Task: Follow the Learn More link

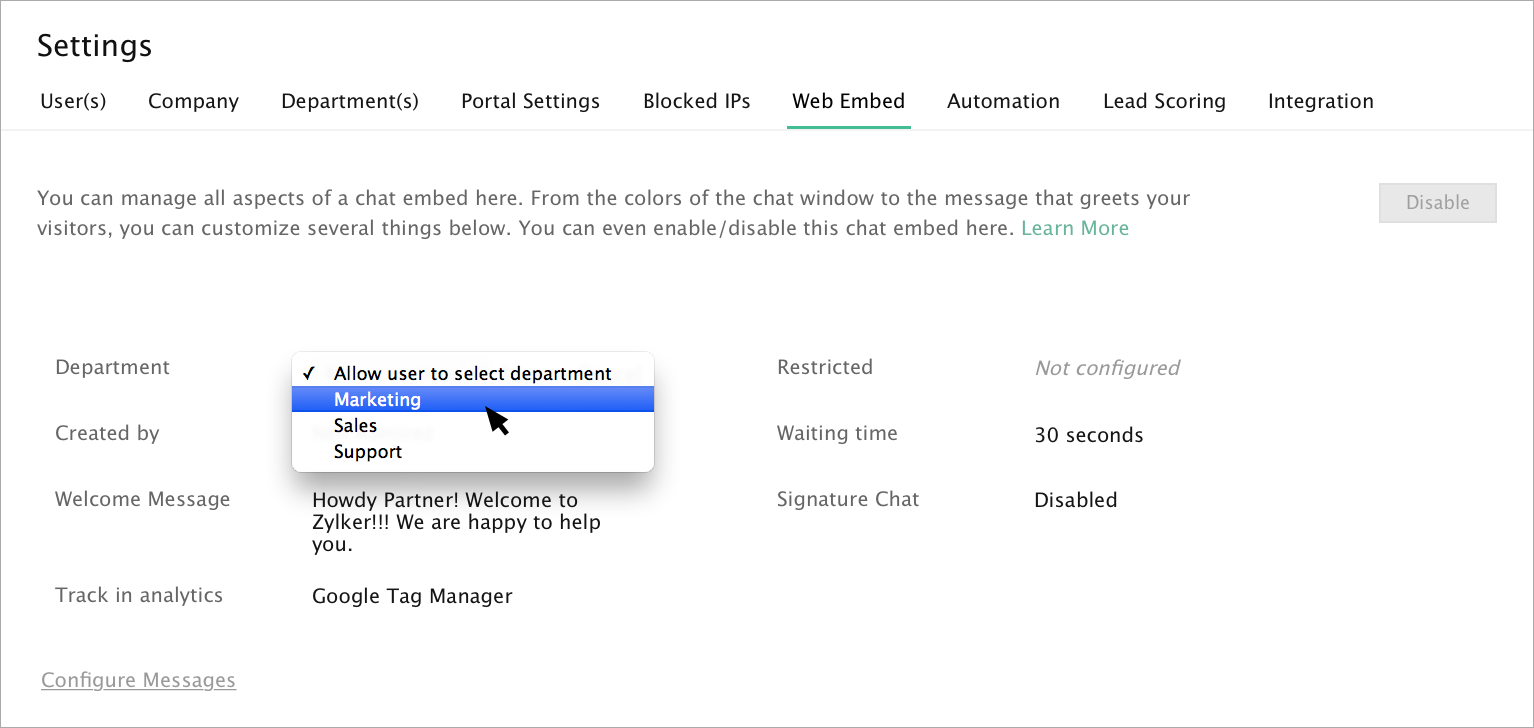Action: [1074, 228]
